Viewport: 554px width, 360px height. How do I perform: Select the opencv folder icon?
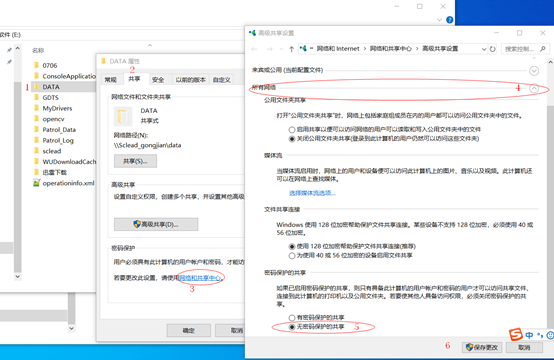pos(36,119)
